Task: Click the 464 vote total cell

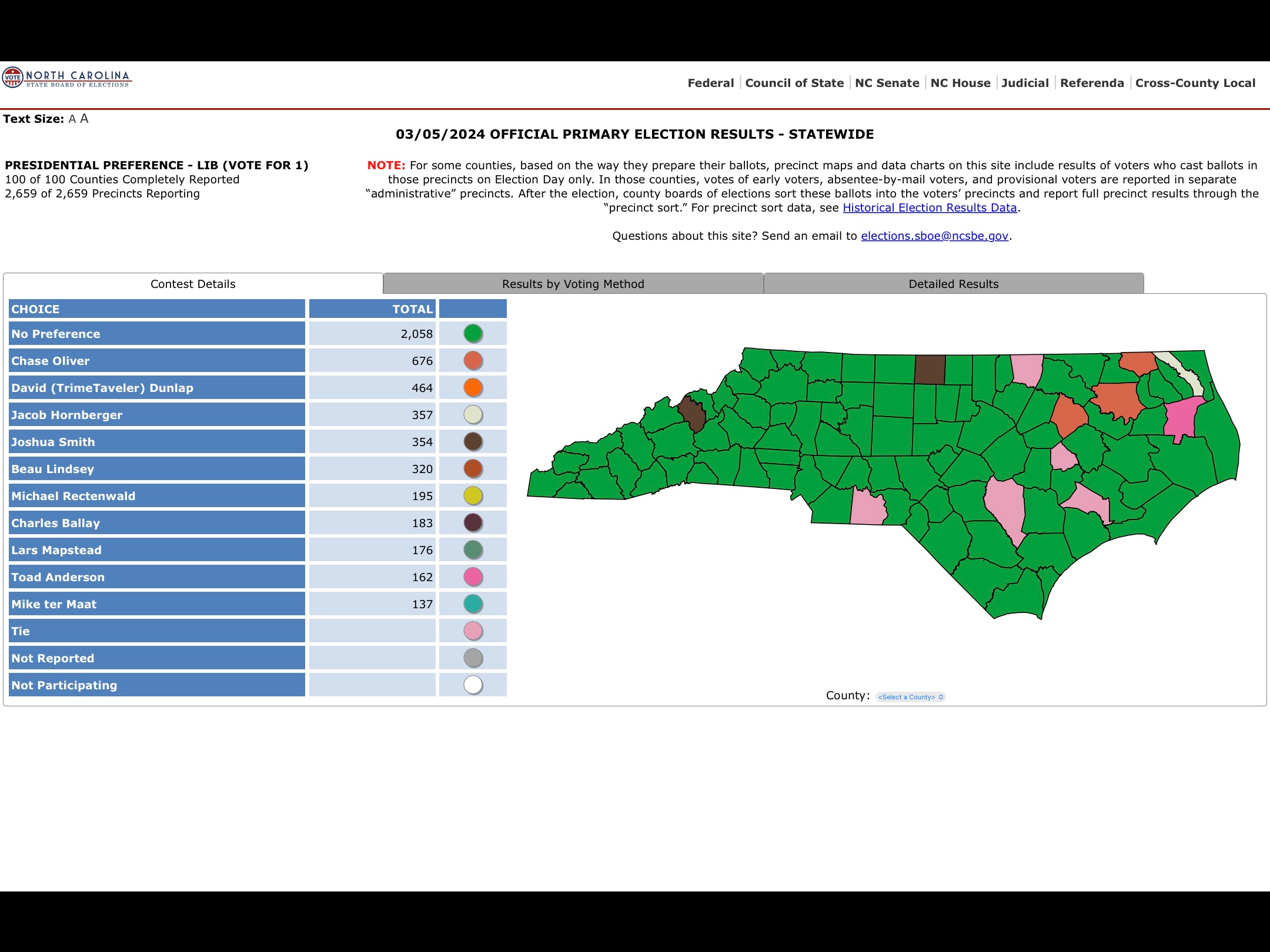Action: [x=372, y=388]
